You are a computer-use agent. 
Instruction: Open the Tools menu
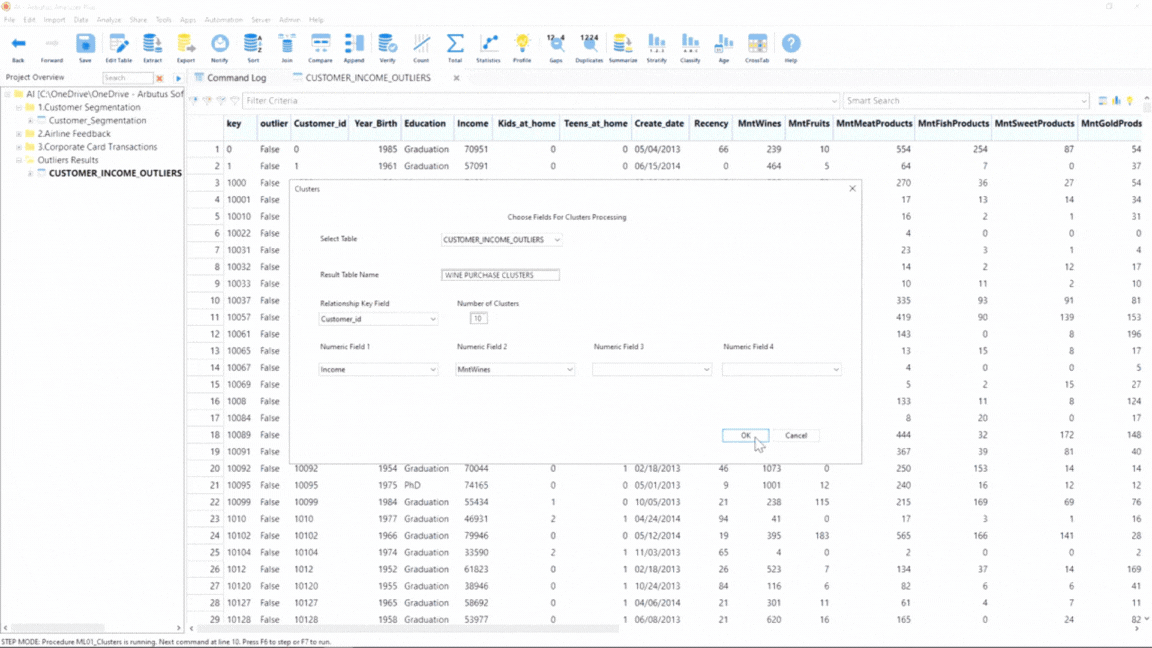pos(163,20)
